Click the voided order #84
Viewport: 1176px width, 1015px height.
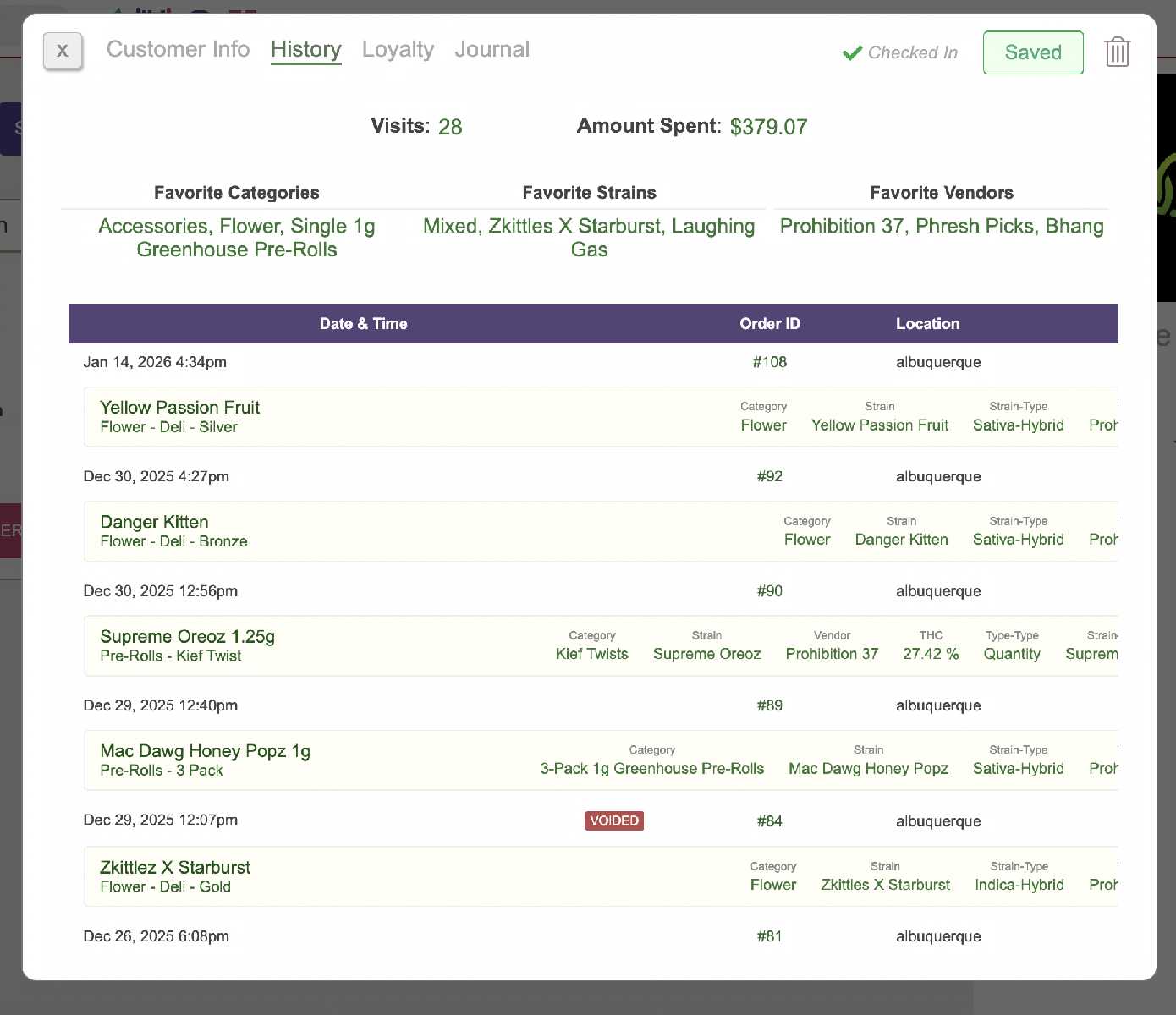click(769, 821)
